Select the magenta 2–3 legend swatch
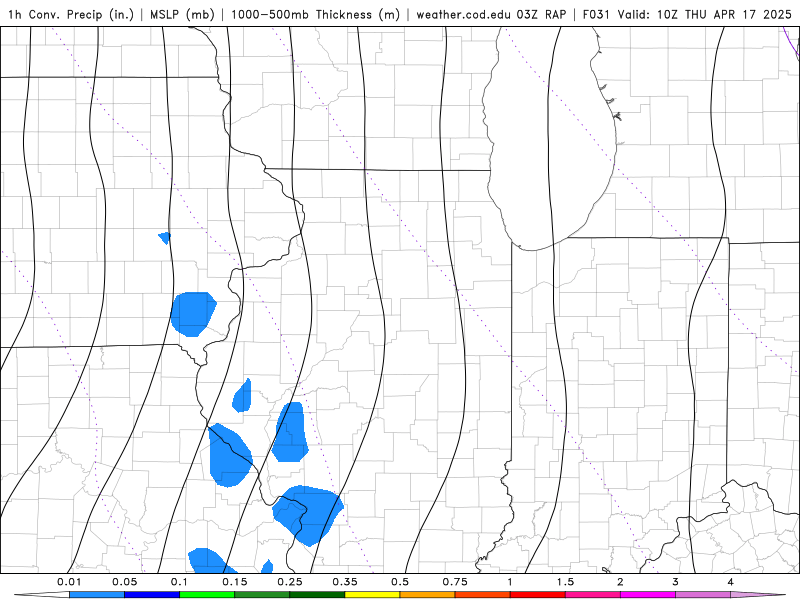800x600 pixels. [x=648, y=595]
